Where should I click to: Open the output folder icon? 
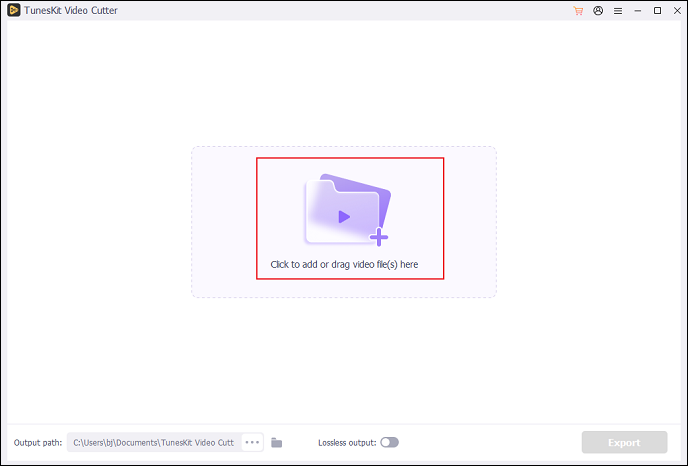(x=276, y=443)
